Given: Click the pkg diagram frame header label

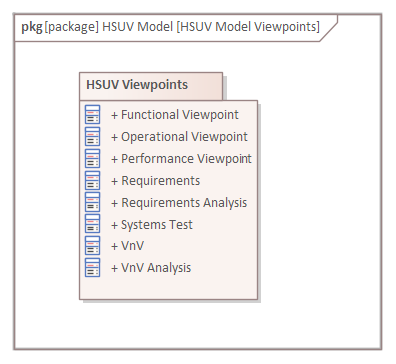Looking at the screenshot, I should point(32,27).
